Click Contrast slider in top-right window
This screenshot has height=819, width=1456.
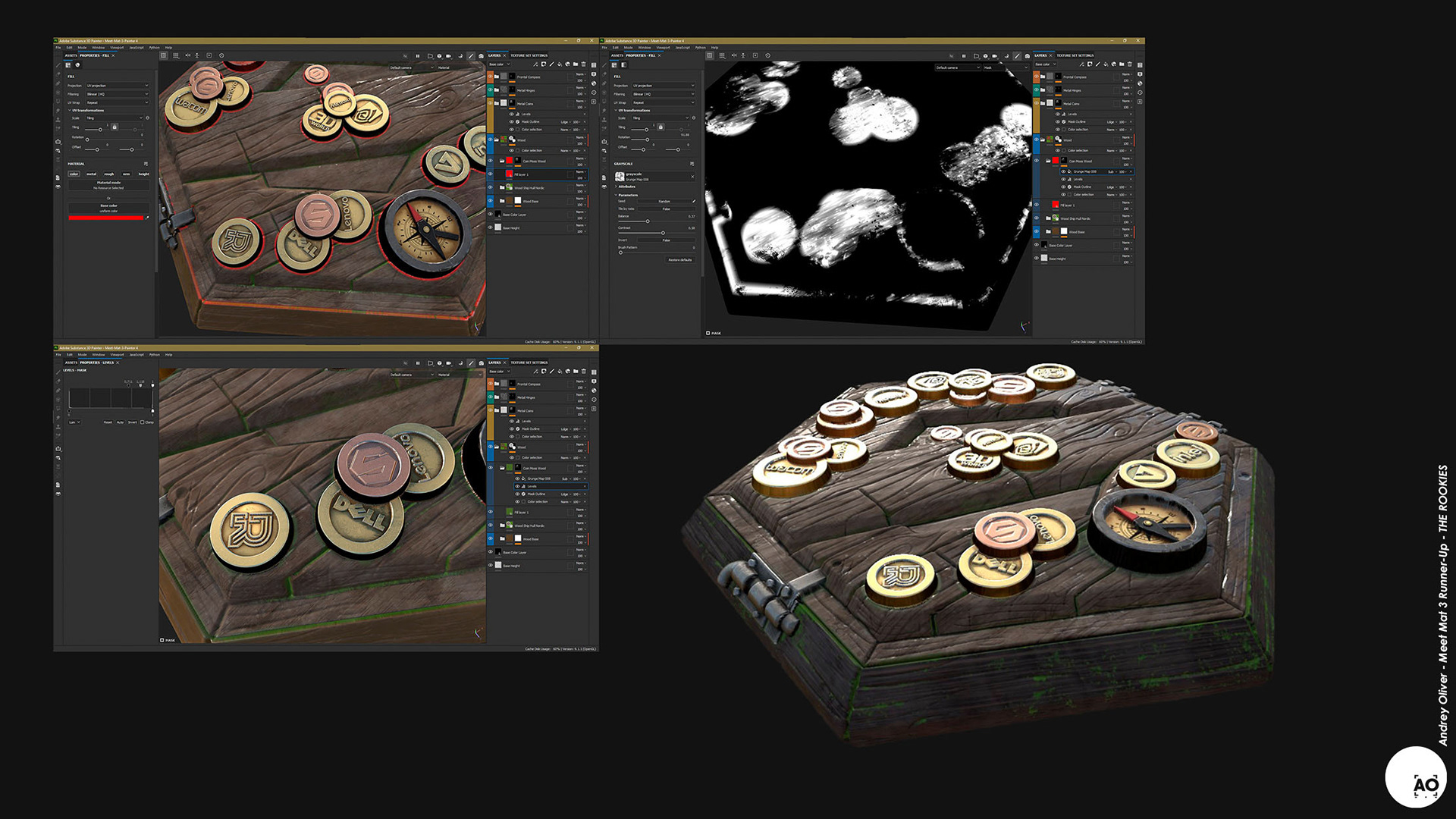[x=657, y=233]
